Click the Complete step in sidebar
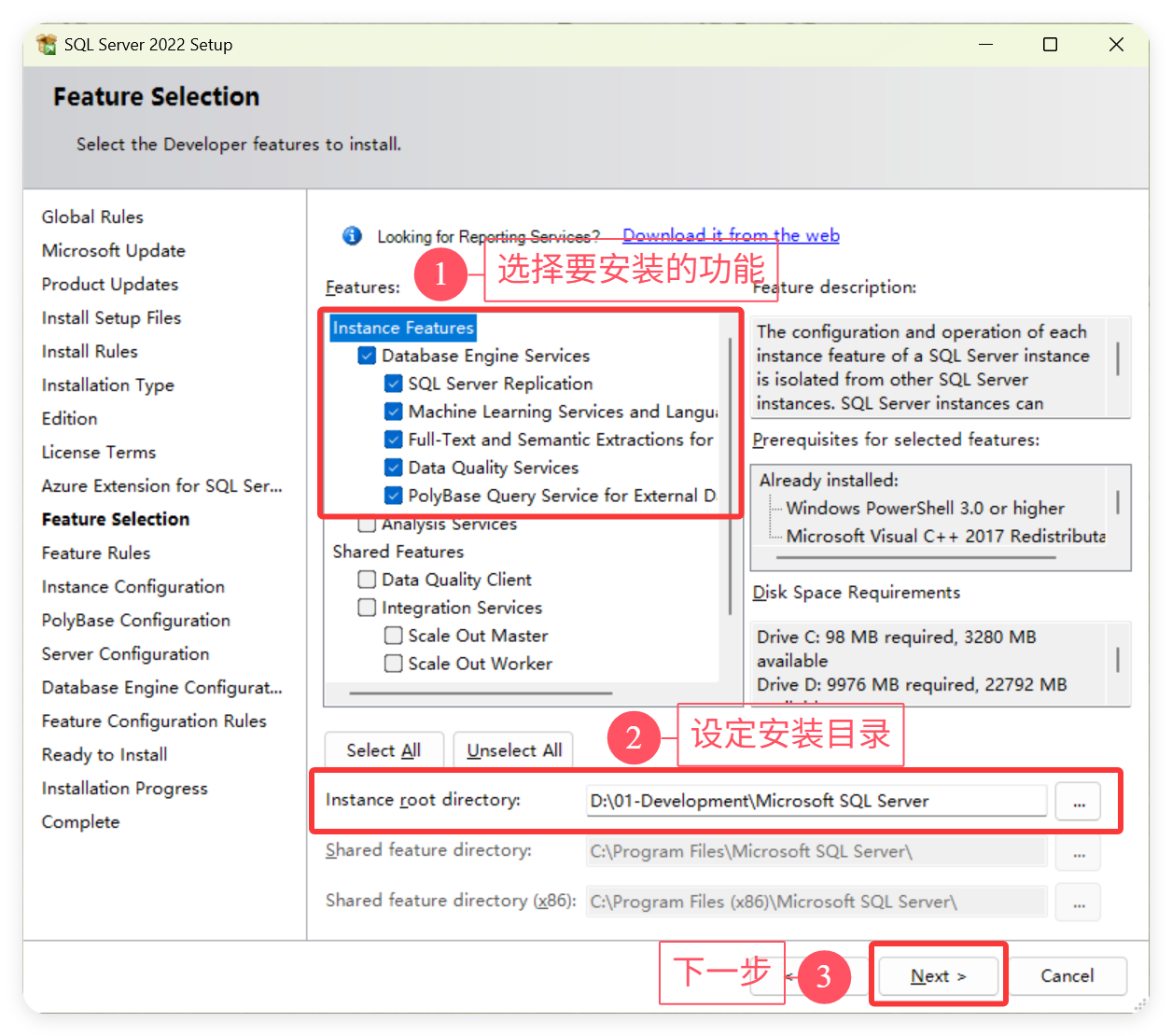 click(x=80, y=821)
